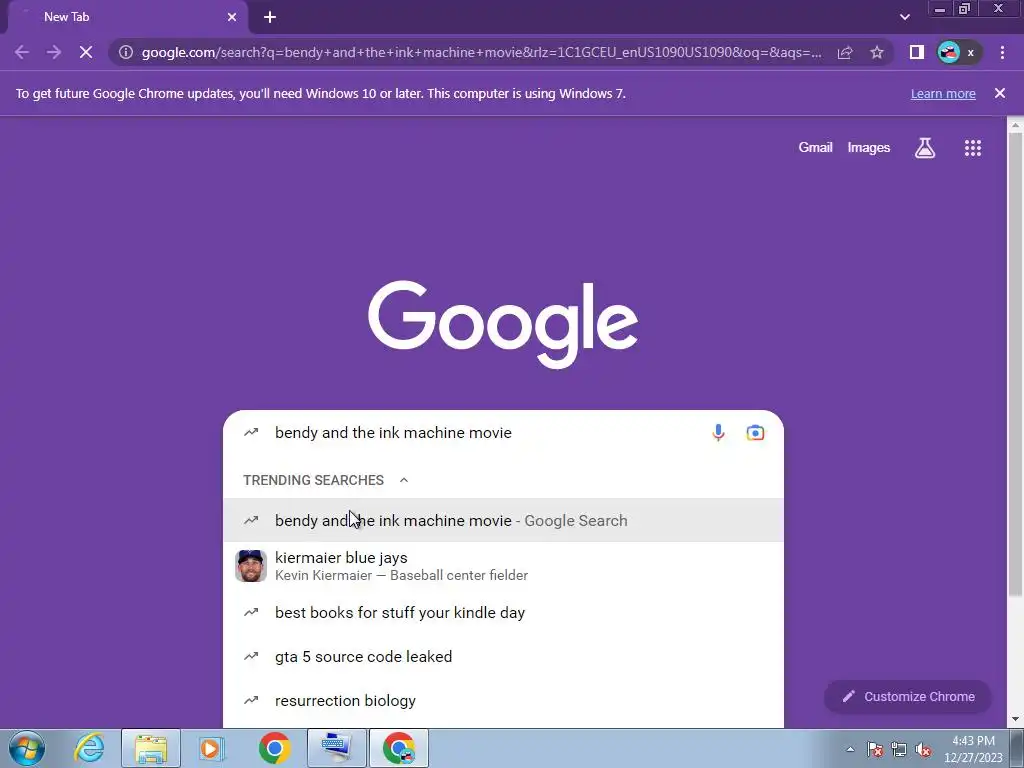1024x768 pixels.
Task: Open a new tab with plus button
Action: click(270, 17)
